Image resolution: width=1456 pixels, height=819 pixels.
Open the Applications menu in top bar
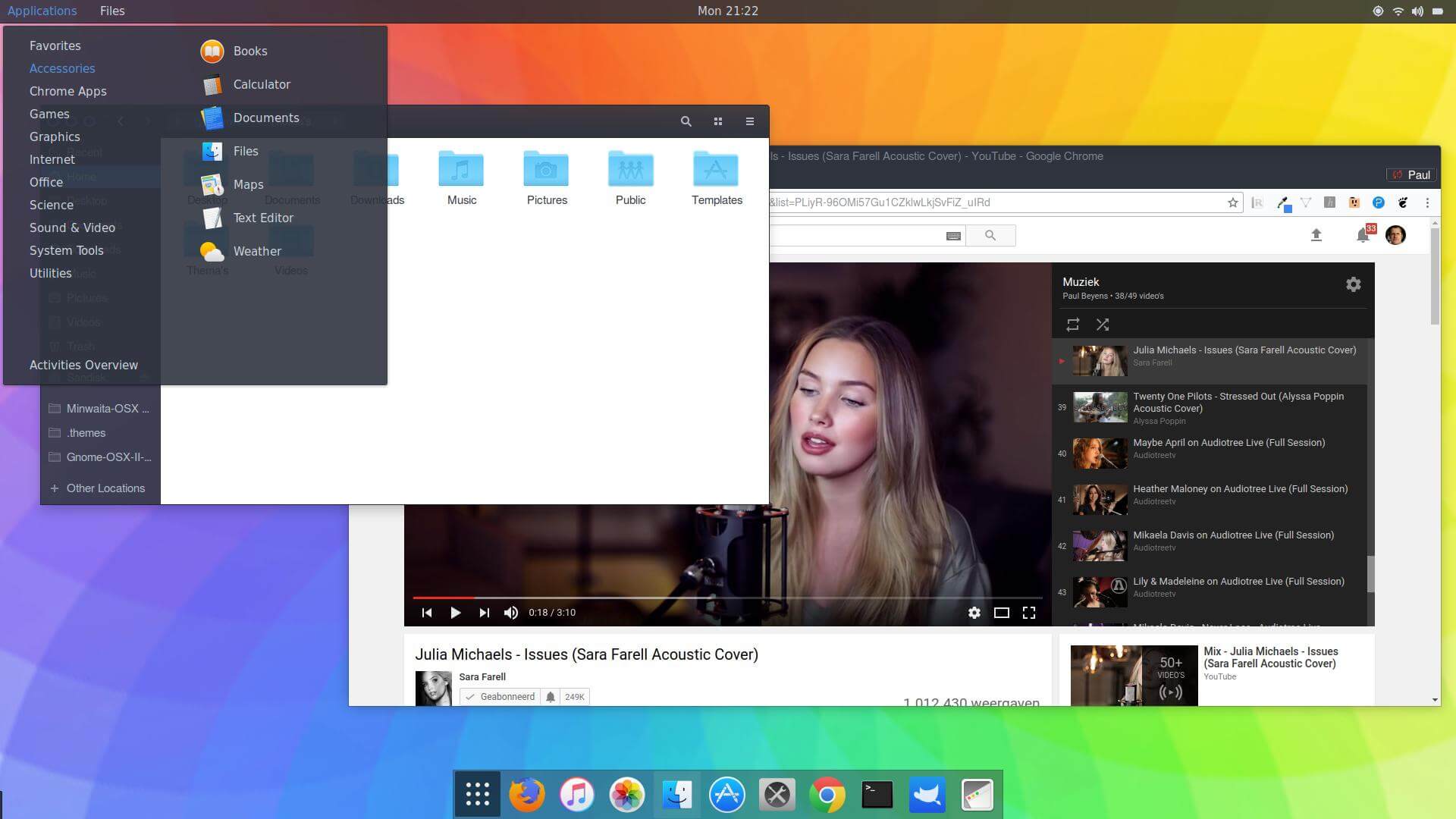(42, 11)
